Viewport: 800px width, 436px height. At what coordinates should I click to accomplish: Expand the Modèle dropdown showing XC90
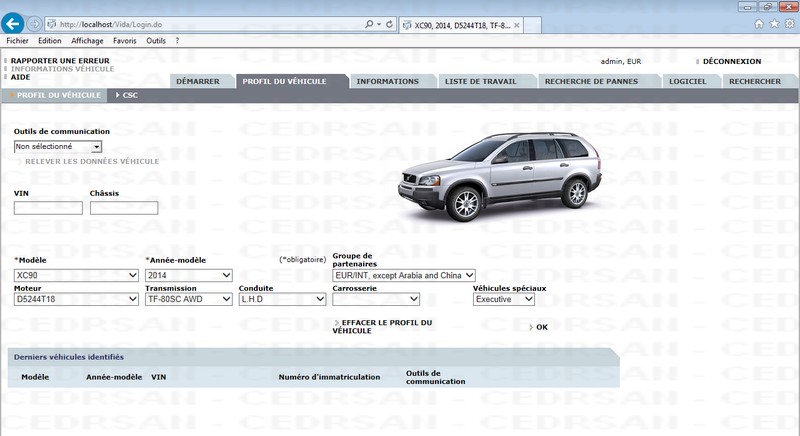76,275
